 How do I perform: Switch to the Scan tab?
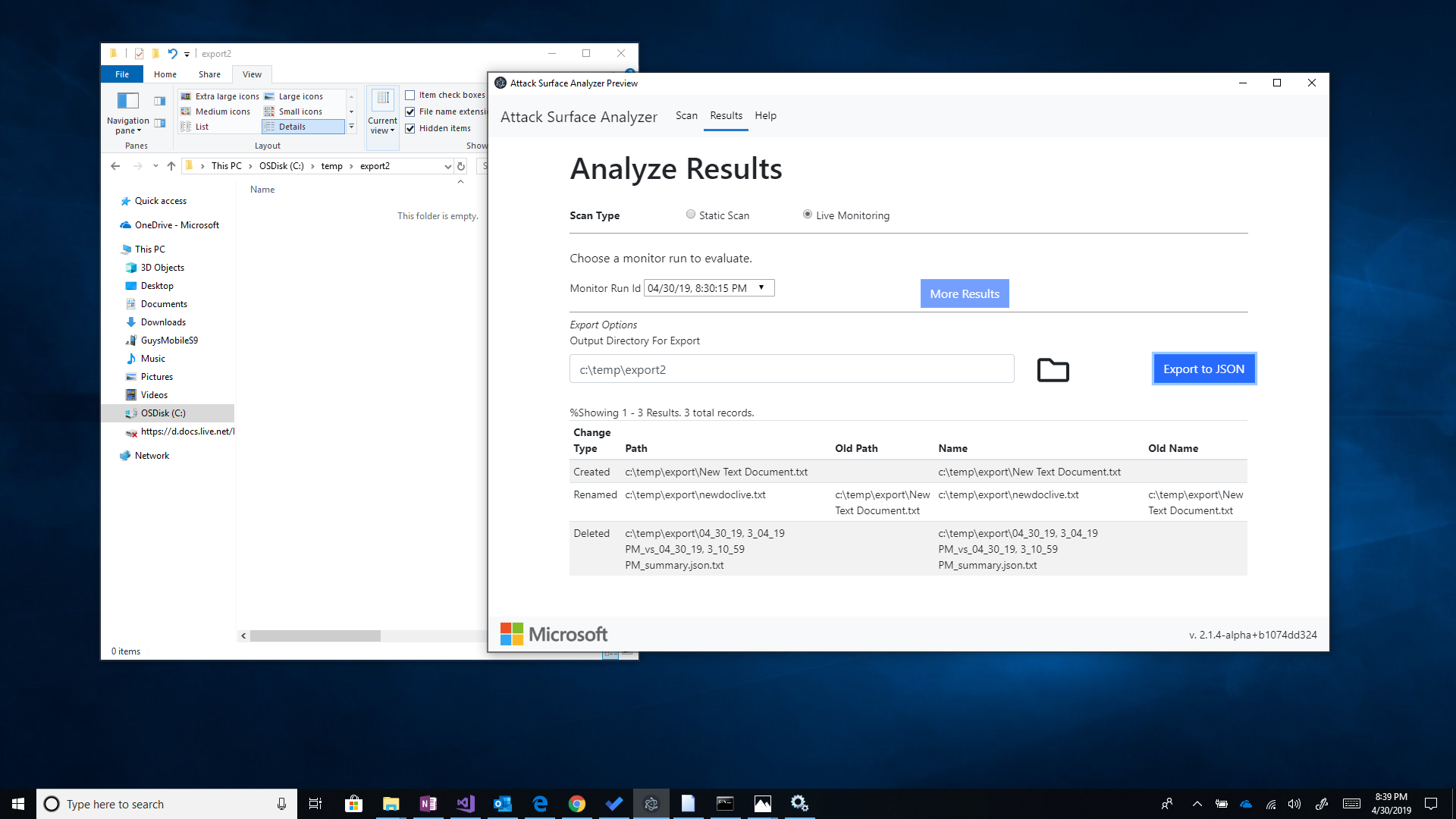pos(686,116)
